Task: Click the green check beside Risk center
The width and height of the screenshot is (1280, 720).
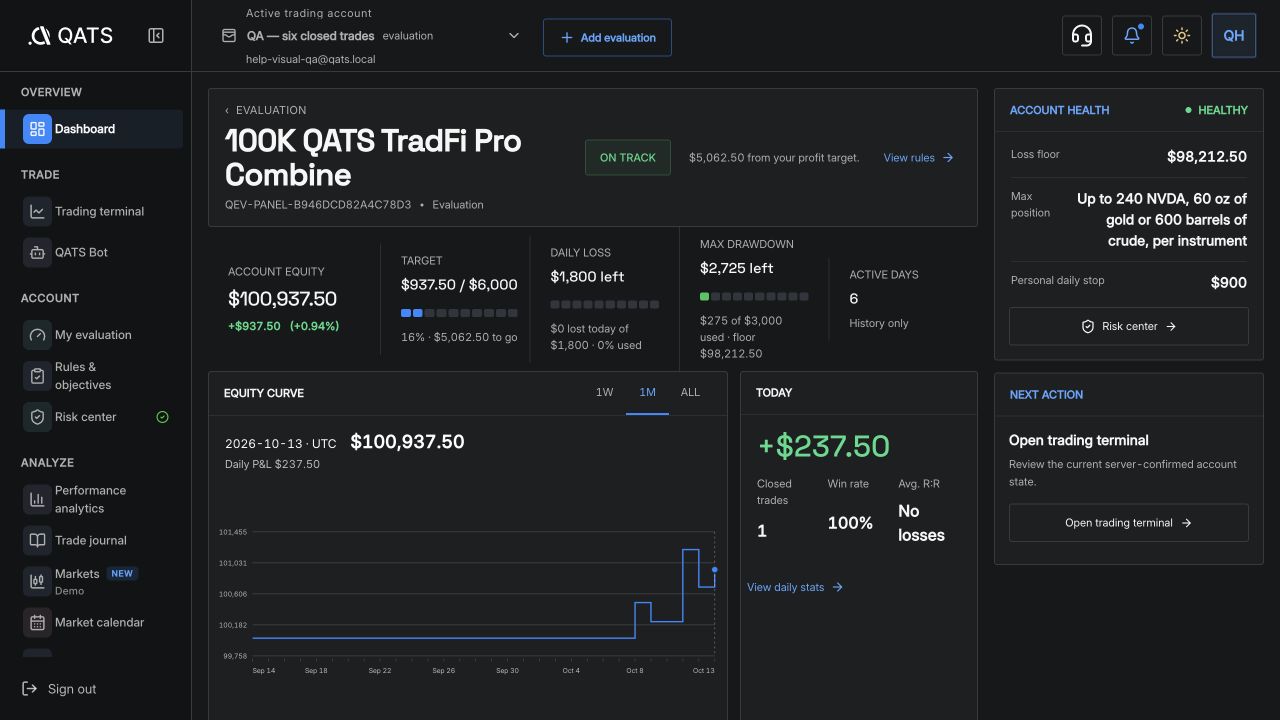Action: click(x=163, y=417)
